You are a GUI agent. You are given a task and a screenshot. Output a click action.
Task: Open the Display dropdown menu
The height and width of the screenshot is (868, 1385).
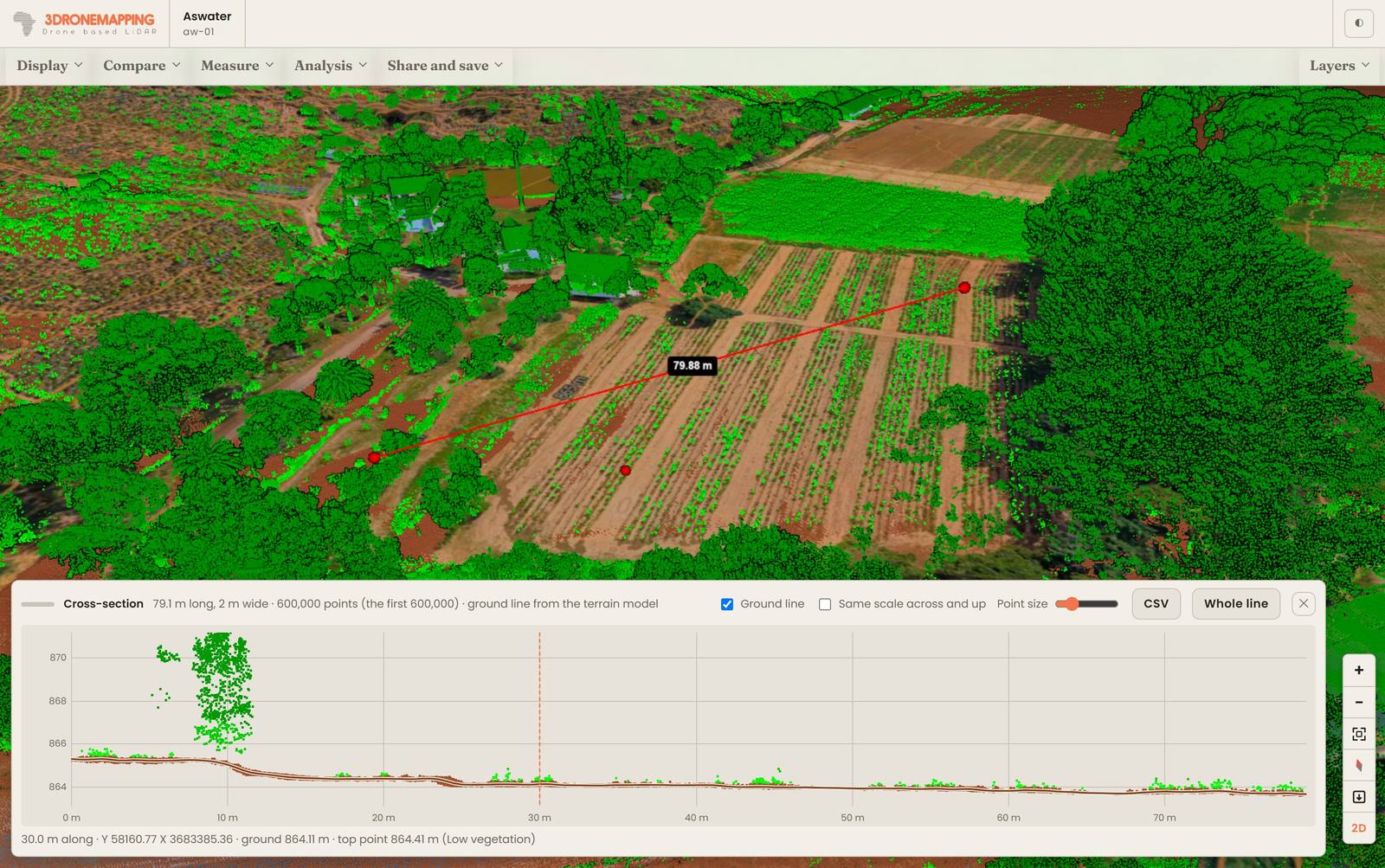point(50,66)
